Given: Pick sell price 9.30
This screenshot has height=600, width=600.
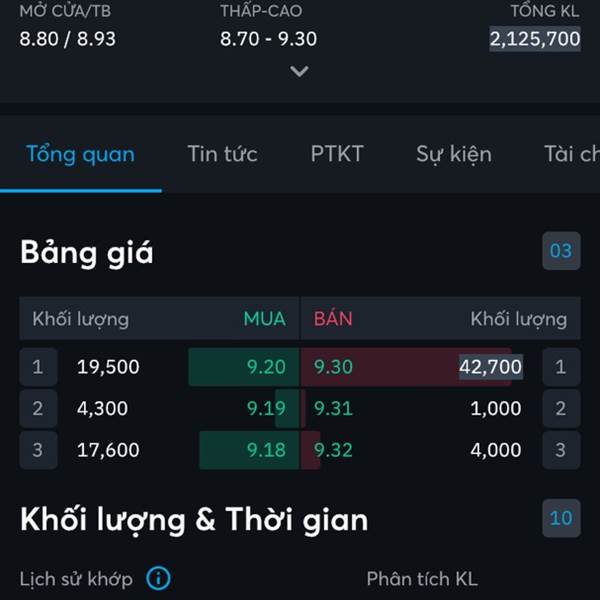Looking at the screenshot, I should 333,367.
